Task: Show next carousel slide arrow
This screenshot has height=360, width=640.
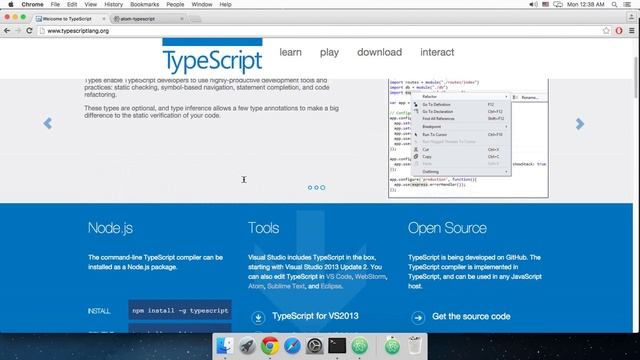Action: (x=580, y=124)
